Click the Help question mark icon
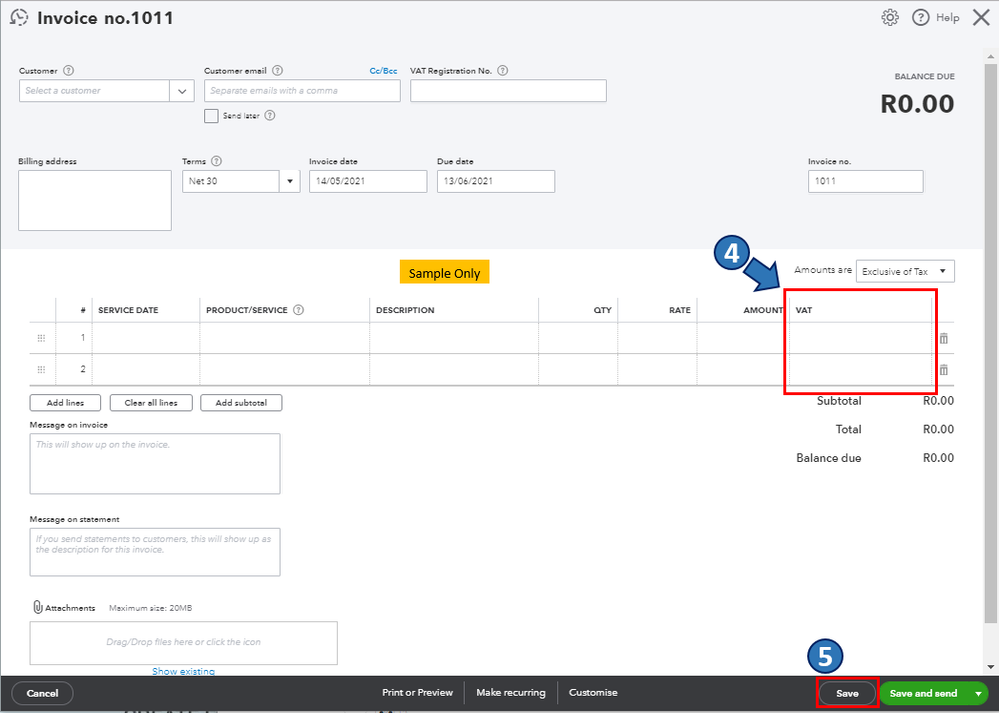The image size is (999, 713). click(921, 17)
